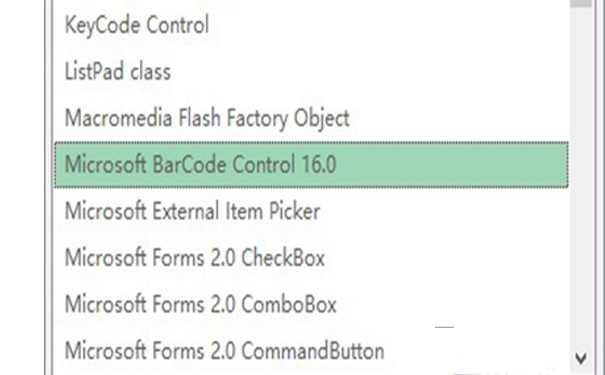Choose Macromedia Flash Factory Object
Screen dimensions: 605x375
pos(311,118)
